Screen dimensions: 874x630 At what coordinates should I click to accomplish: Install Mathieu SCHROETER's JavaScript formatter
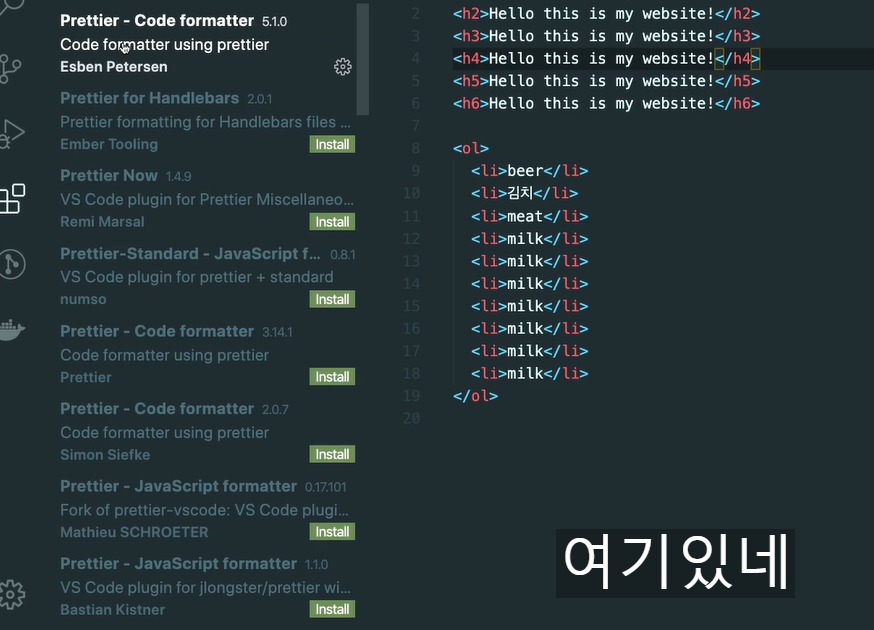332,532
